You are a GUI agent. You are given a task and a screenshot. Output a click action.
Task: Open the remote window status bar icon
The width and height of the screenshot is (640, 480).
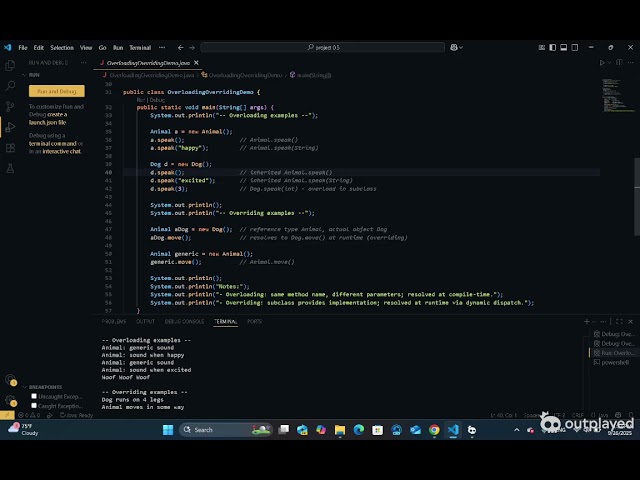(x=7, y=415)
